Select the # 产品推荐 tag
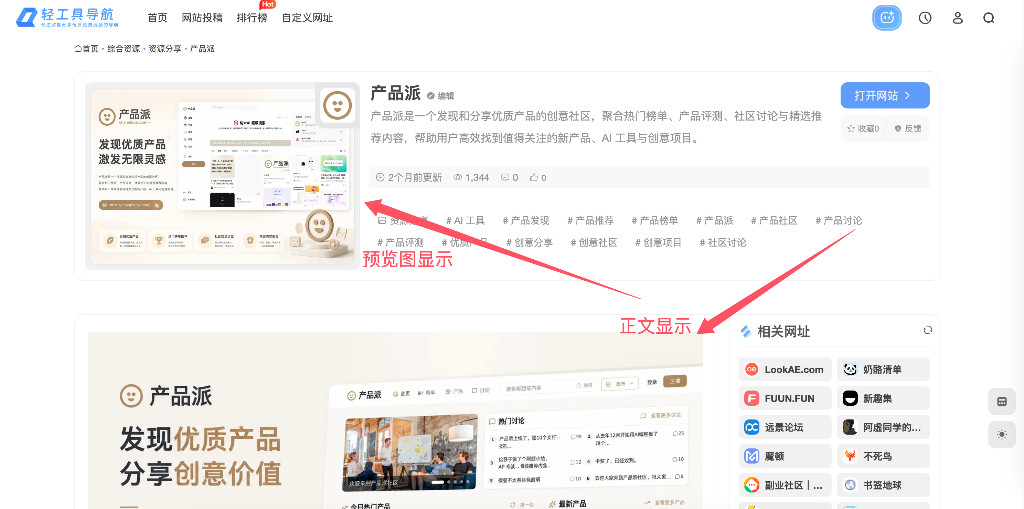This screenshot has width=1024, height=509. [x=590, y=220]
